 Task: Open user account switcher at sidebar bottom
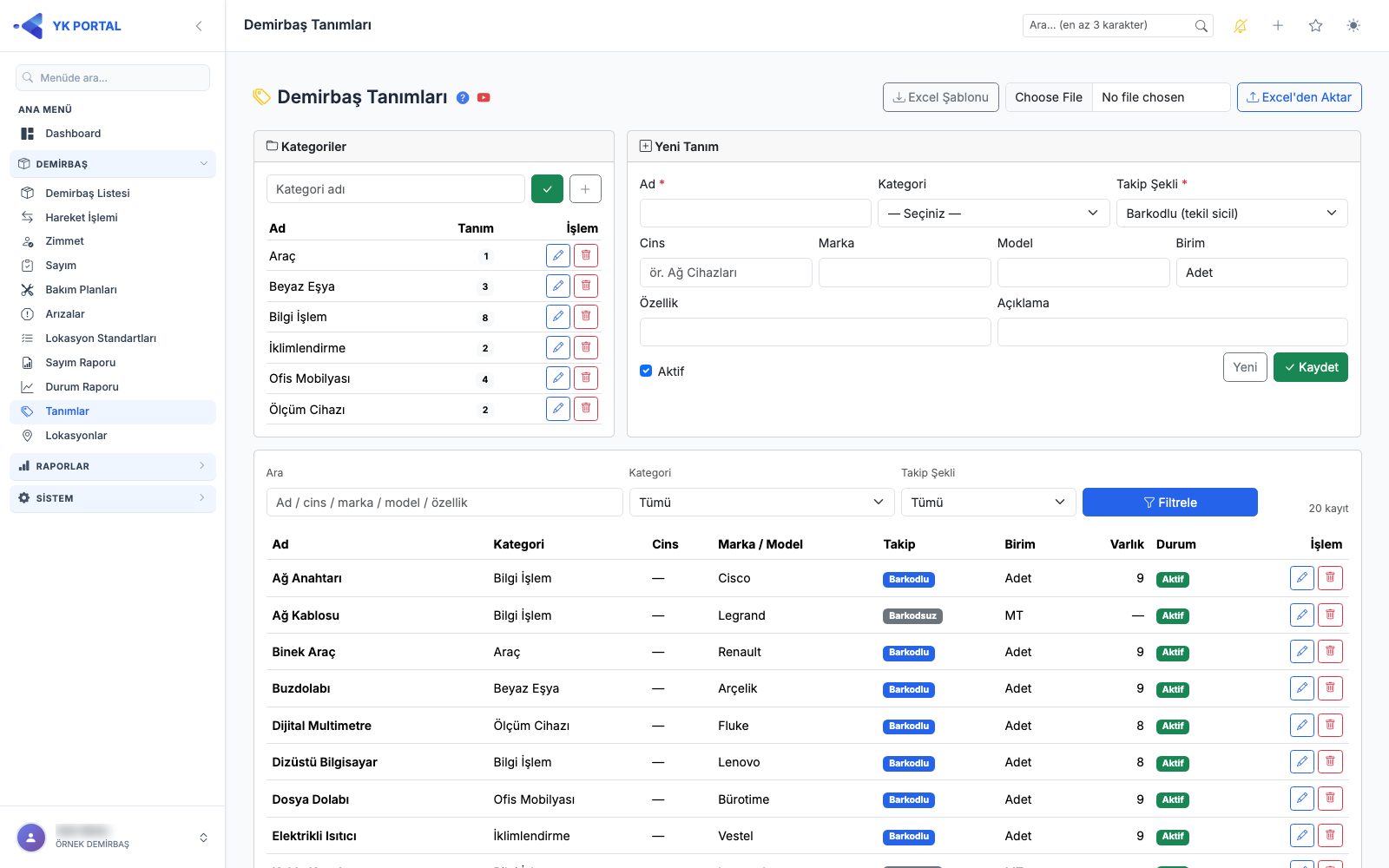203,838
